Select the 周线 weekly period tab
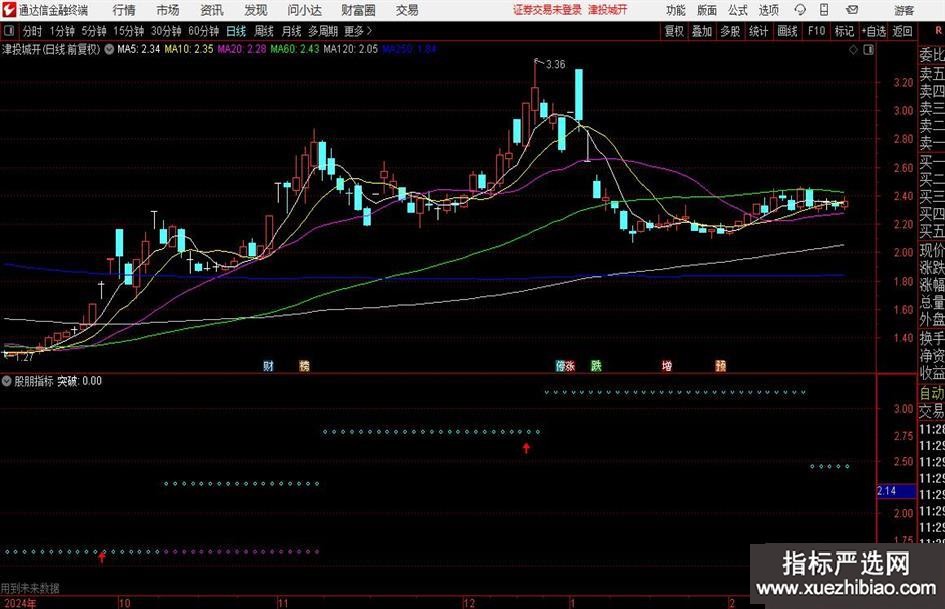 tap(264, 31)
